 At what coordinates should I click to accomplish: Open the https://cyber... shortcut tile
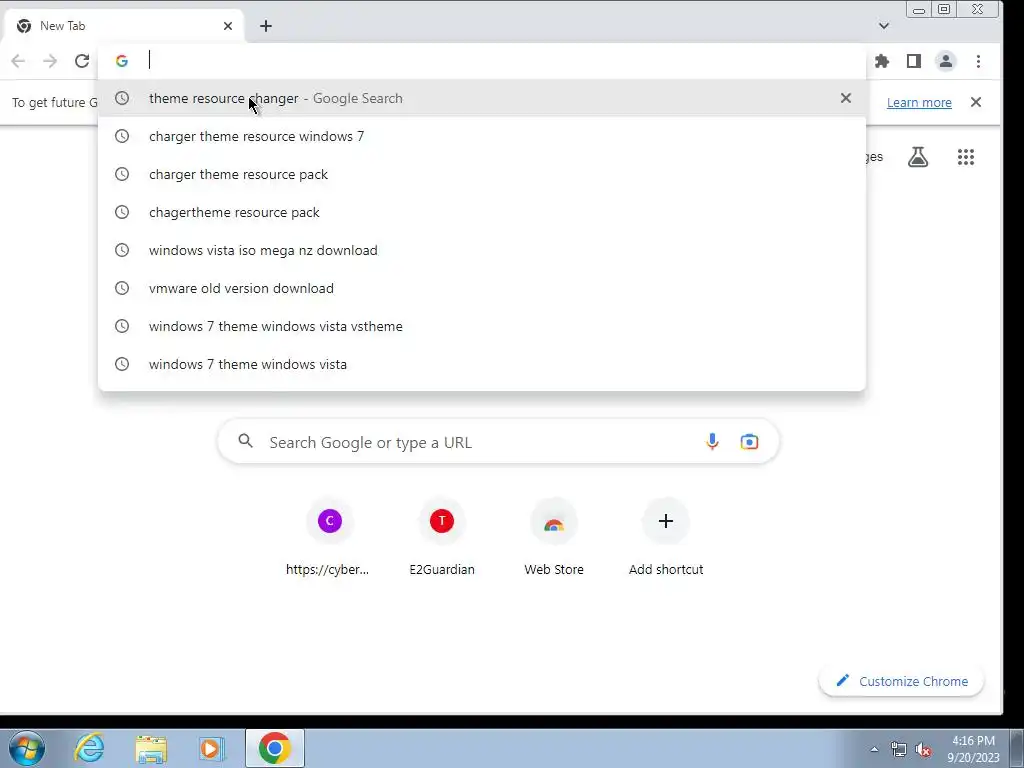point(329,539)
